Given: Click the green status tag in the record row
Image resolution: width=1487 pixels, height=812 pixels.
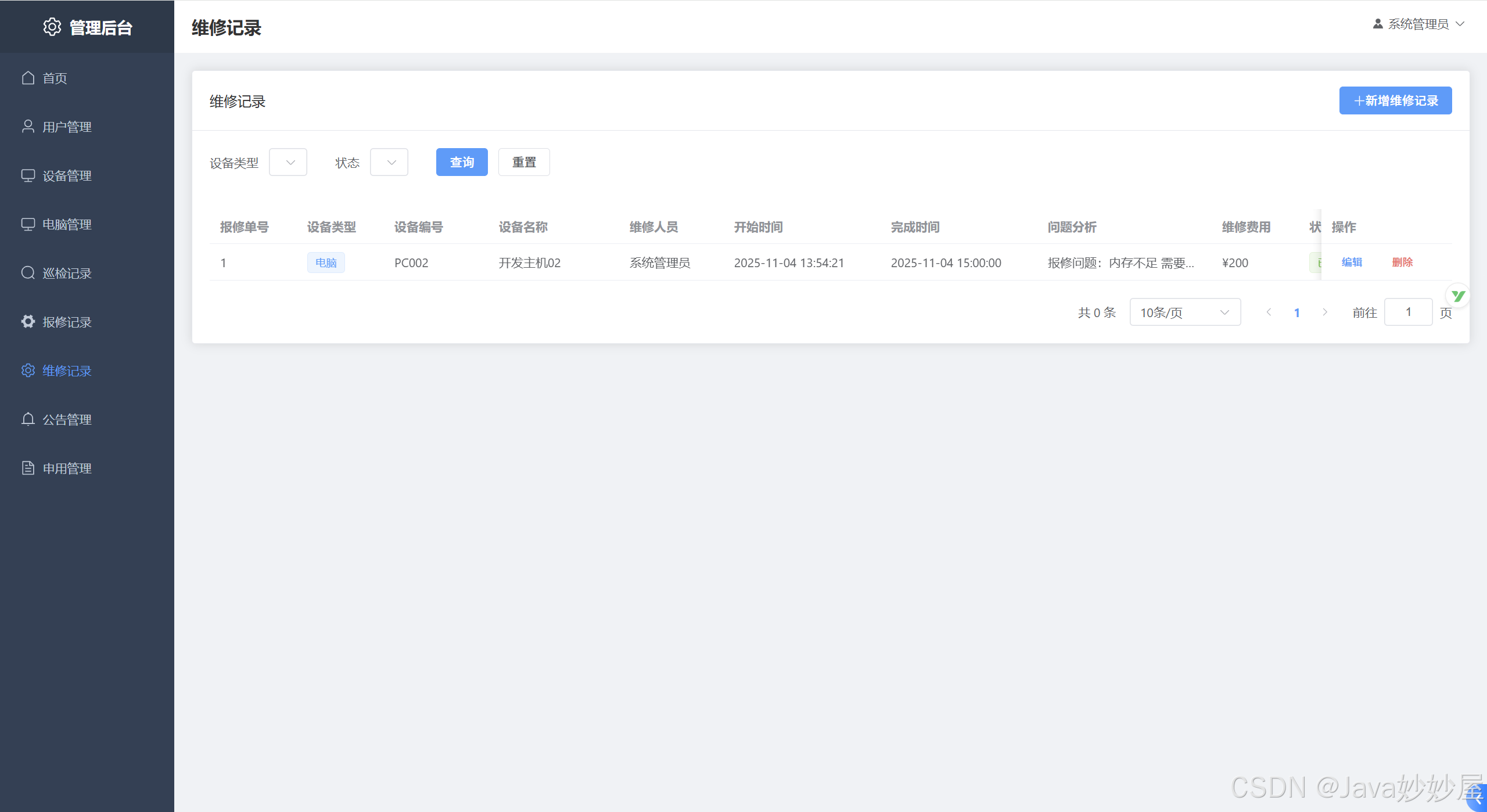Looking at the screenshot, I should (1316, 263).
